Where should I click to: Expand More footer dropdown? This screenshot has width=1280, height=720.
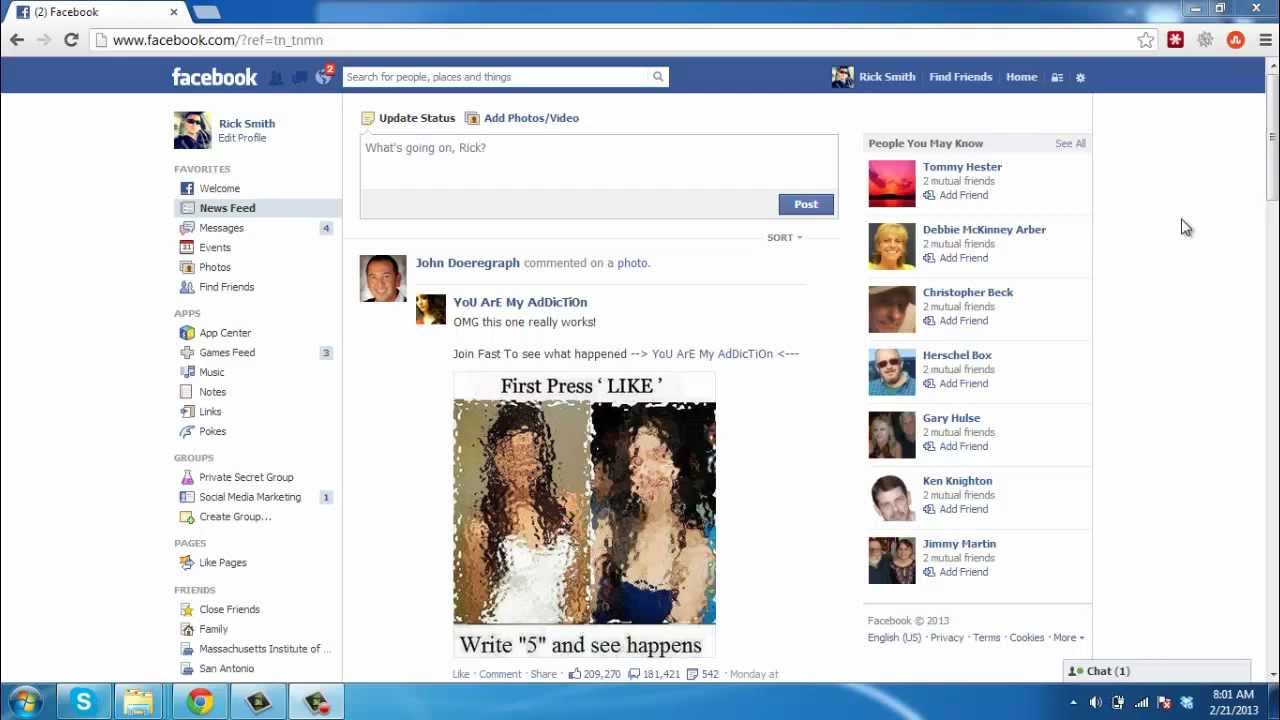(x=1068, y=638)
